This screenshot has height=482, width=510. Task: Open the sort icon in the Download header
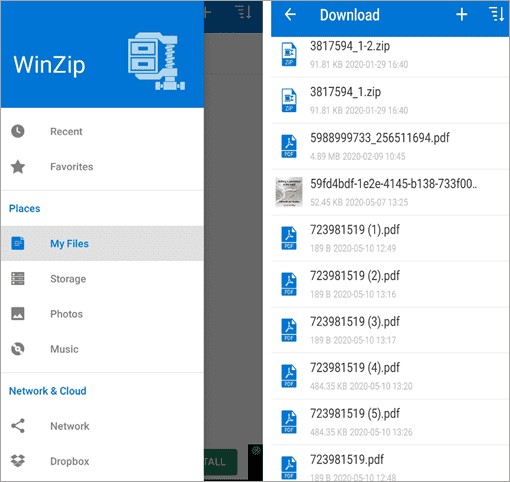pos(496,15)
